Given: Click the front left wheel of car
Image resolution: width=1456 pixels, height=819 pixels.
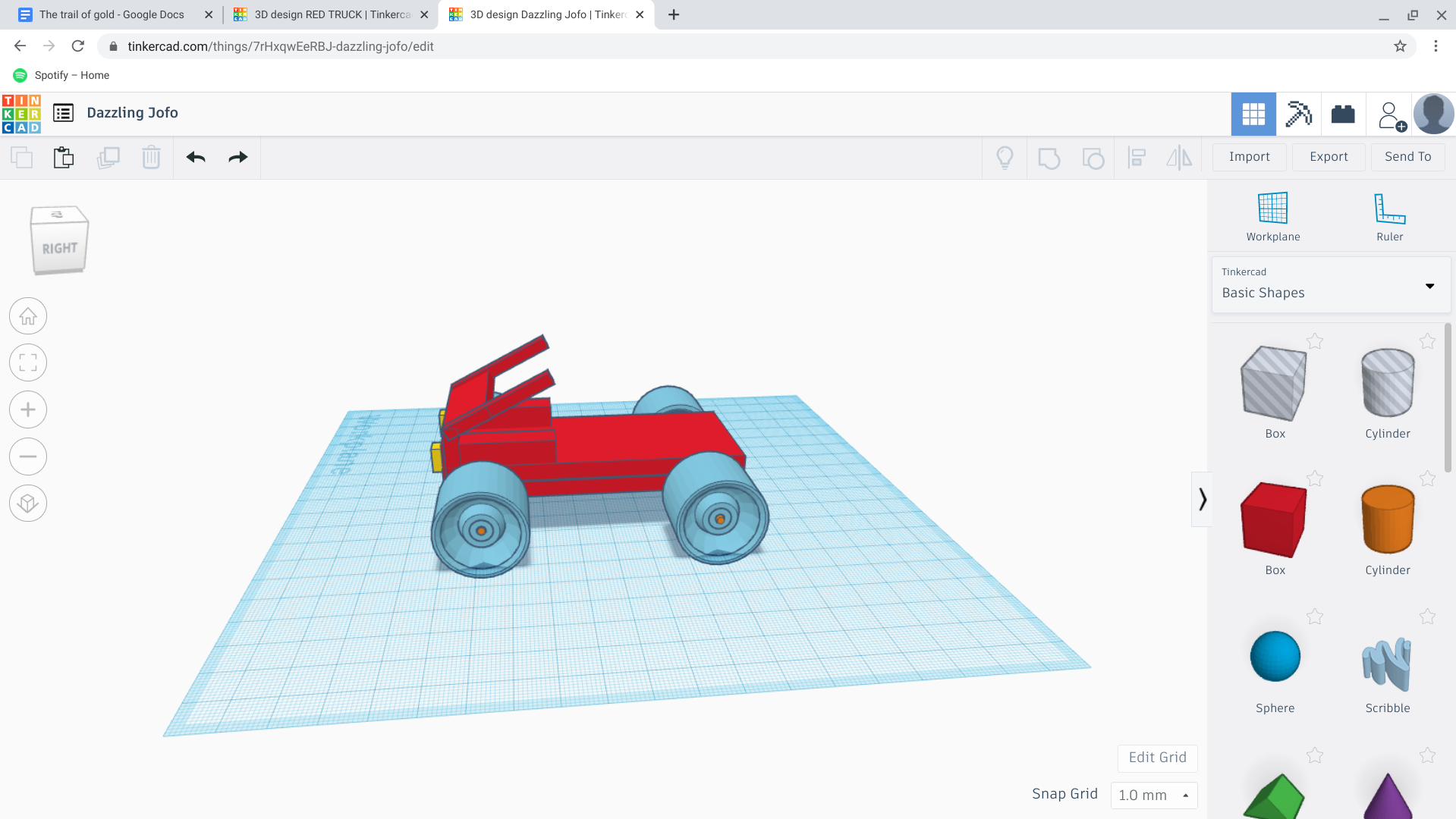Looking at the screenshot, I should [480, 520].
